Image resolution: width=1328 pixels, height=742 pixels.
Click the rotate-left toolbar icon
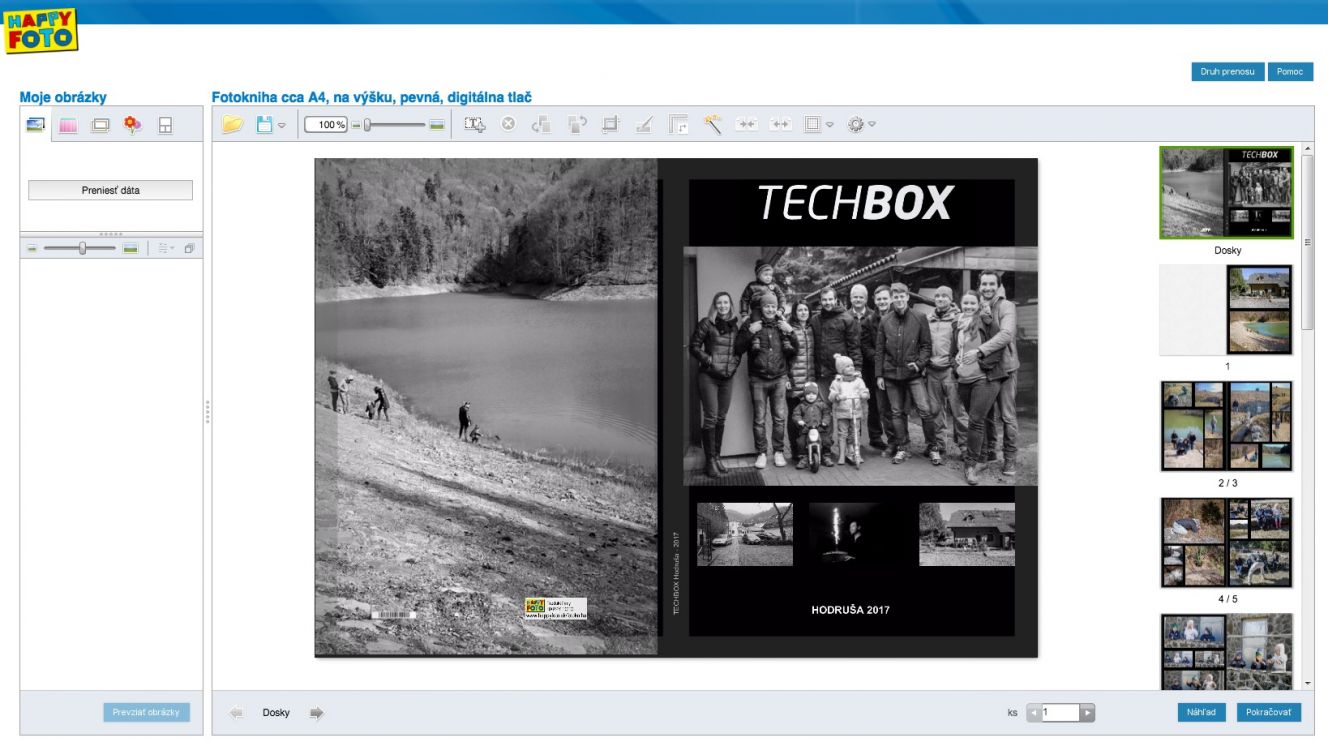(x=542, y=125)
